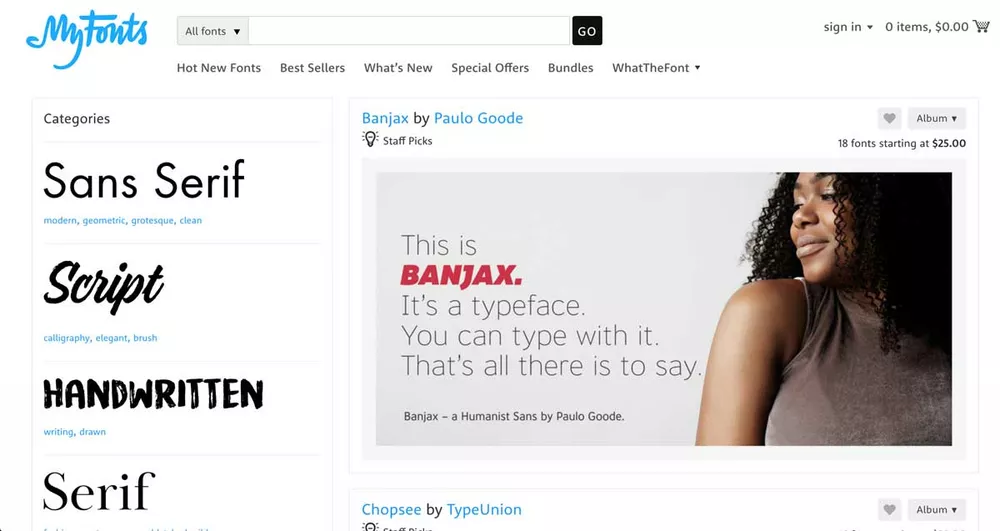Click the MyFonts logo
This screenshot has height=531, width=1000.
click(87, 39)
